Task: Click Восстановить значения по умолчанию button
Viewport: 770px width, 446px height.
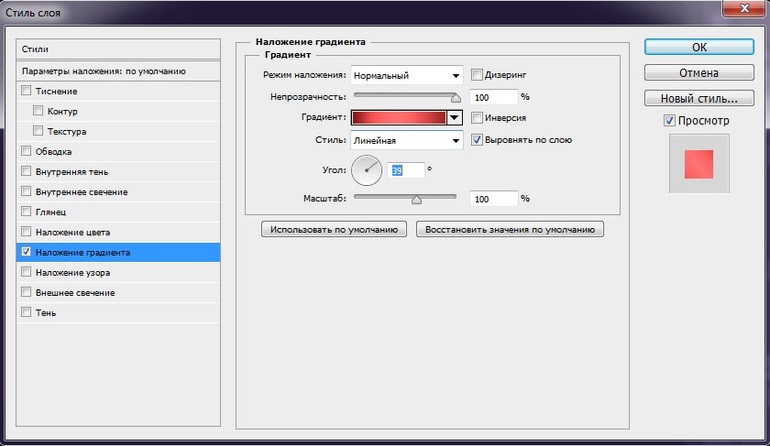Action: [510, 229]
